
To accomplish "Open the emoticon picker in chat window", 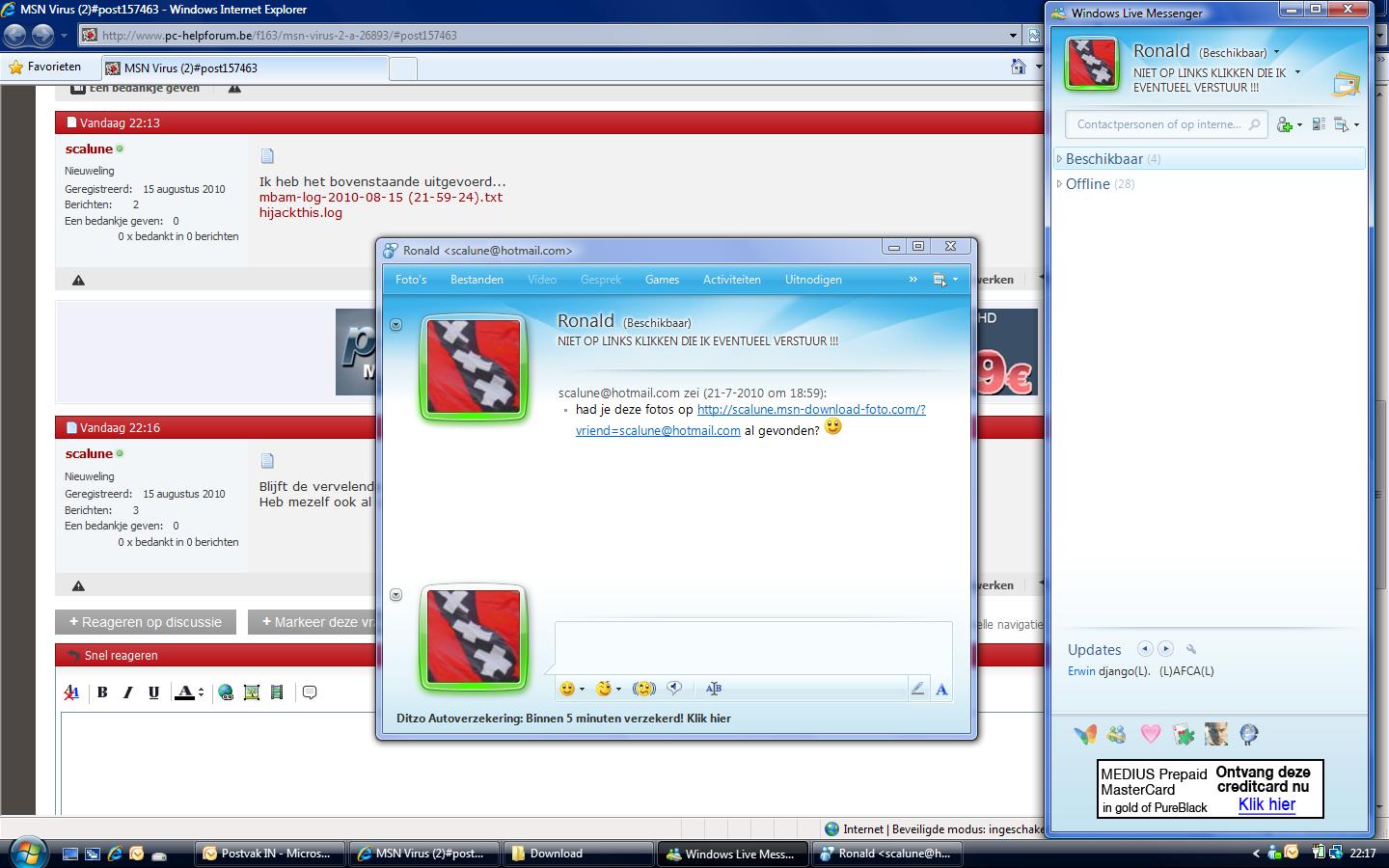I will (x=571, y=689).
